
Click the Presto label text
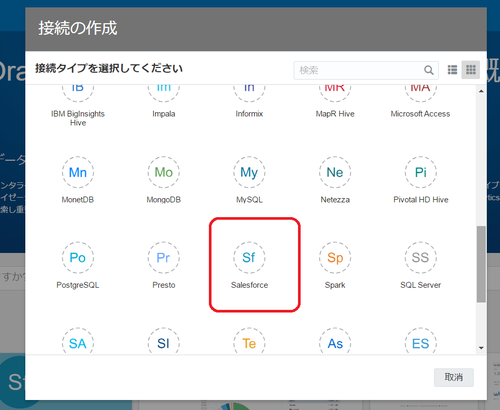point(164,285)
